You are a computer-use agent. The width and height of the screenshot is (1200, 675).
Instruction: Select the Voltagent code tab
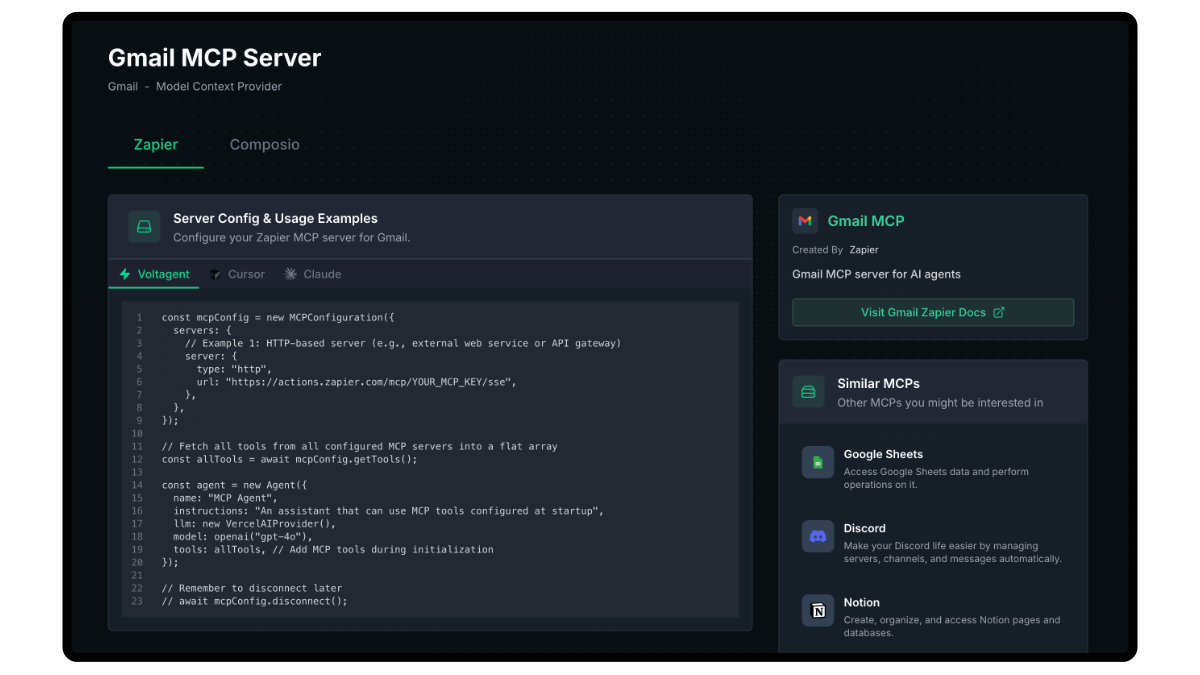(x=154, y=274)
